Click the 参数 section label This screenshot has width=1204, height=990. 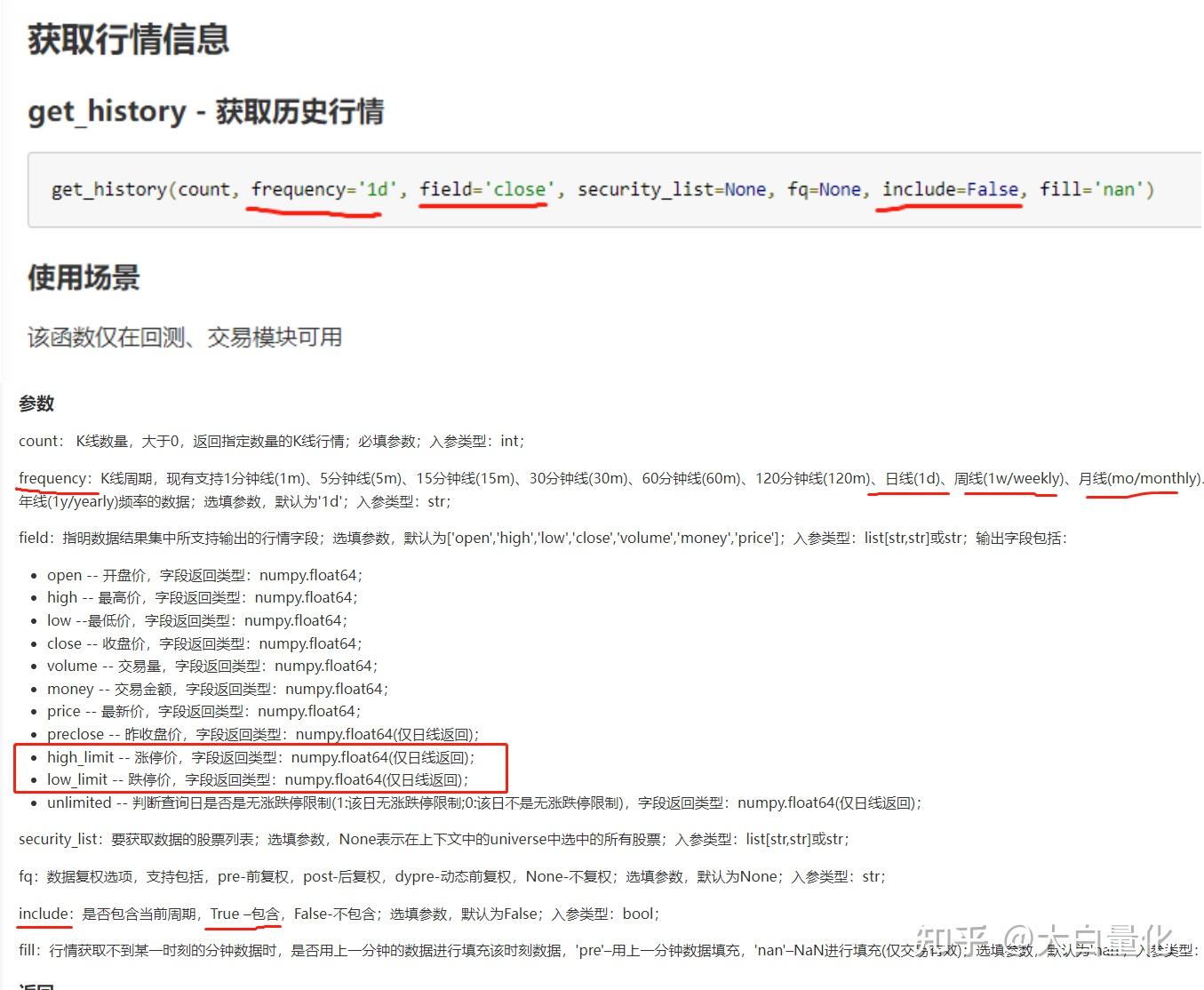pos(36,404)
